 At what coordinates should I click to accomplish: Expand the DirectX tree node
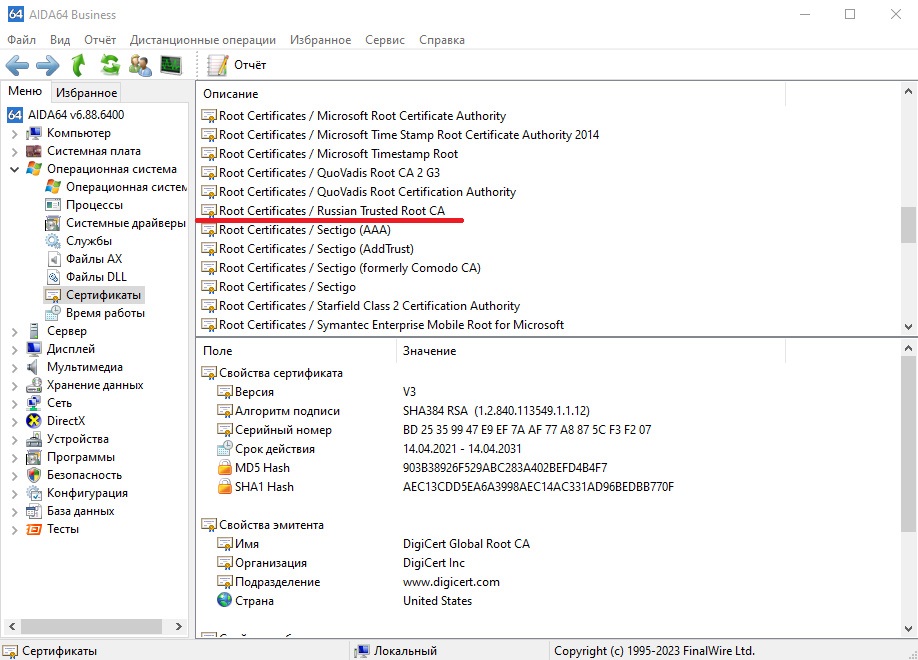14,422
